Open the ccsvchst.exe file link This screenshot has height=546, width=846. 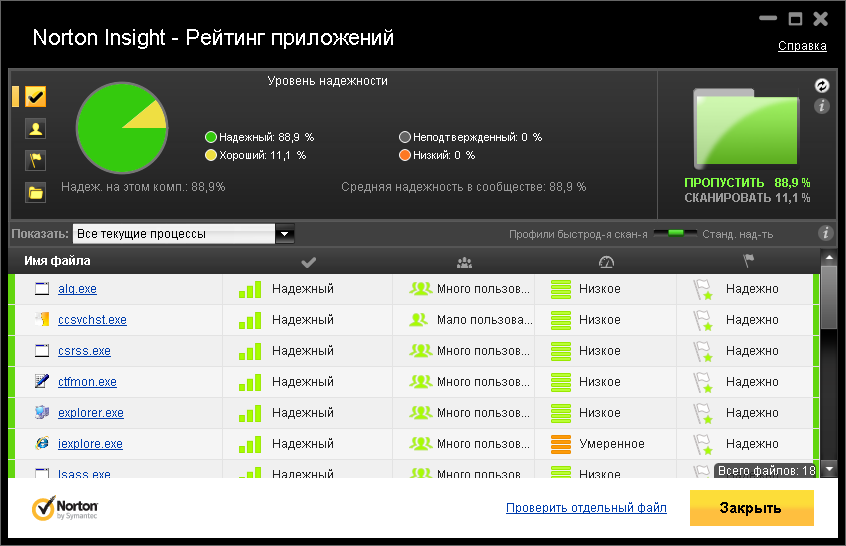[92, 319]
